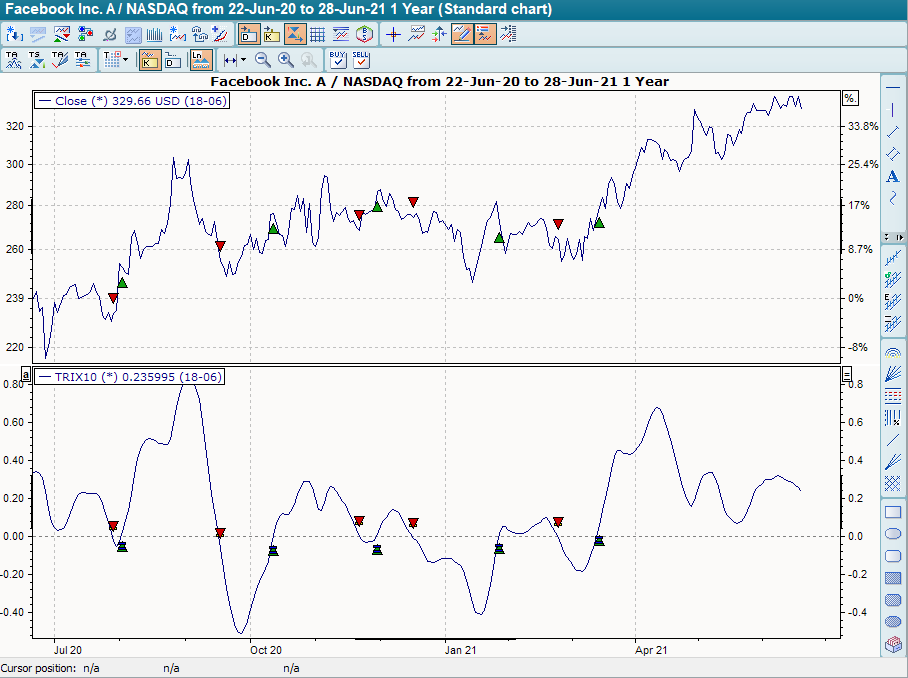
Task: Click the first TA indicator icon
Action: (14, 60)
